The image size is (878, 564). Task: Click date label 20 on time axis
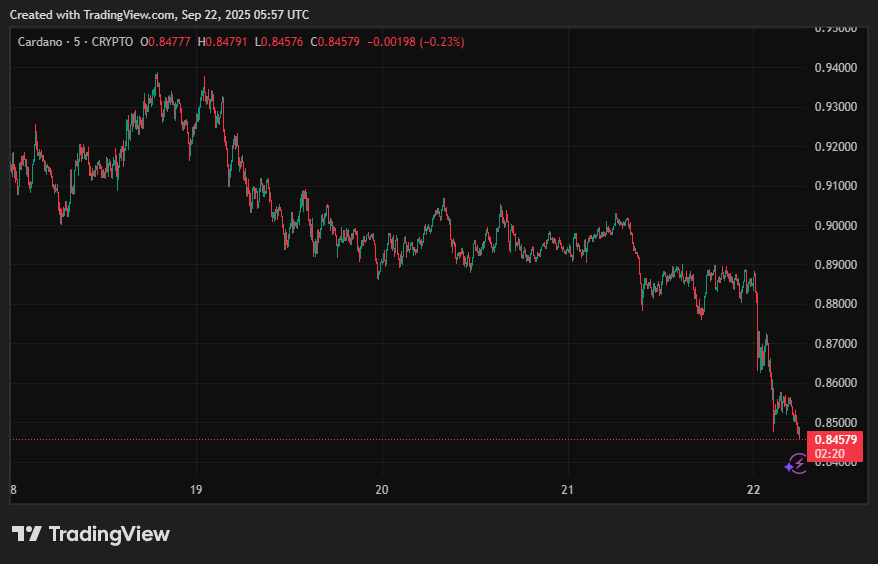381,490
